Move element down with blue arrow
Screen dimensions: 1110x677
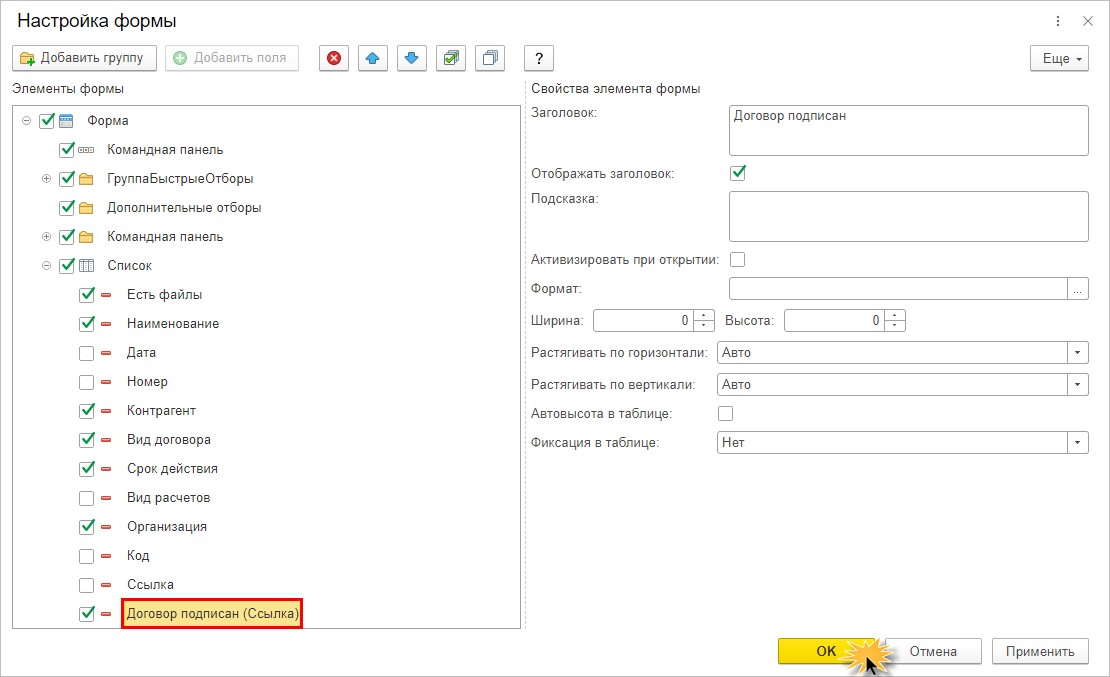point(411,58)
